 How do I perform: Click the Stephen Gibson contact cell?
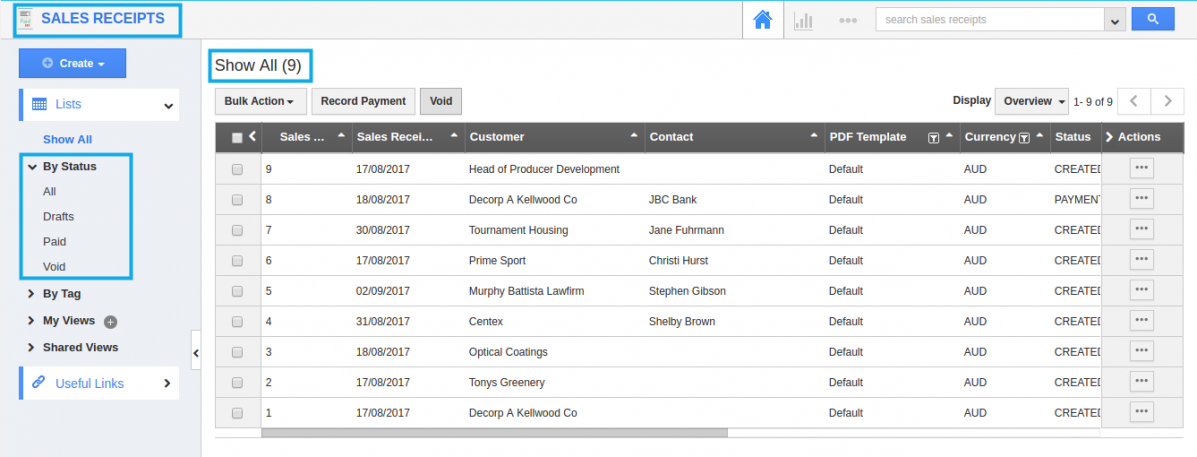click(687, 291)
